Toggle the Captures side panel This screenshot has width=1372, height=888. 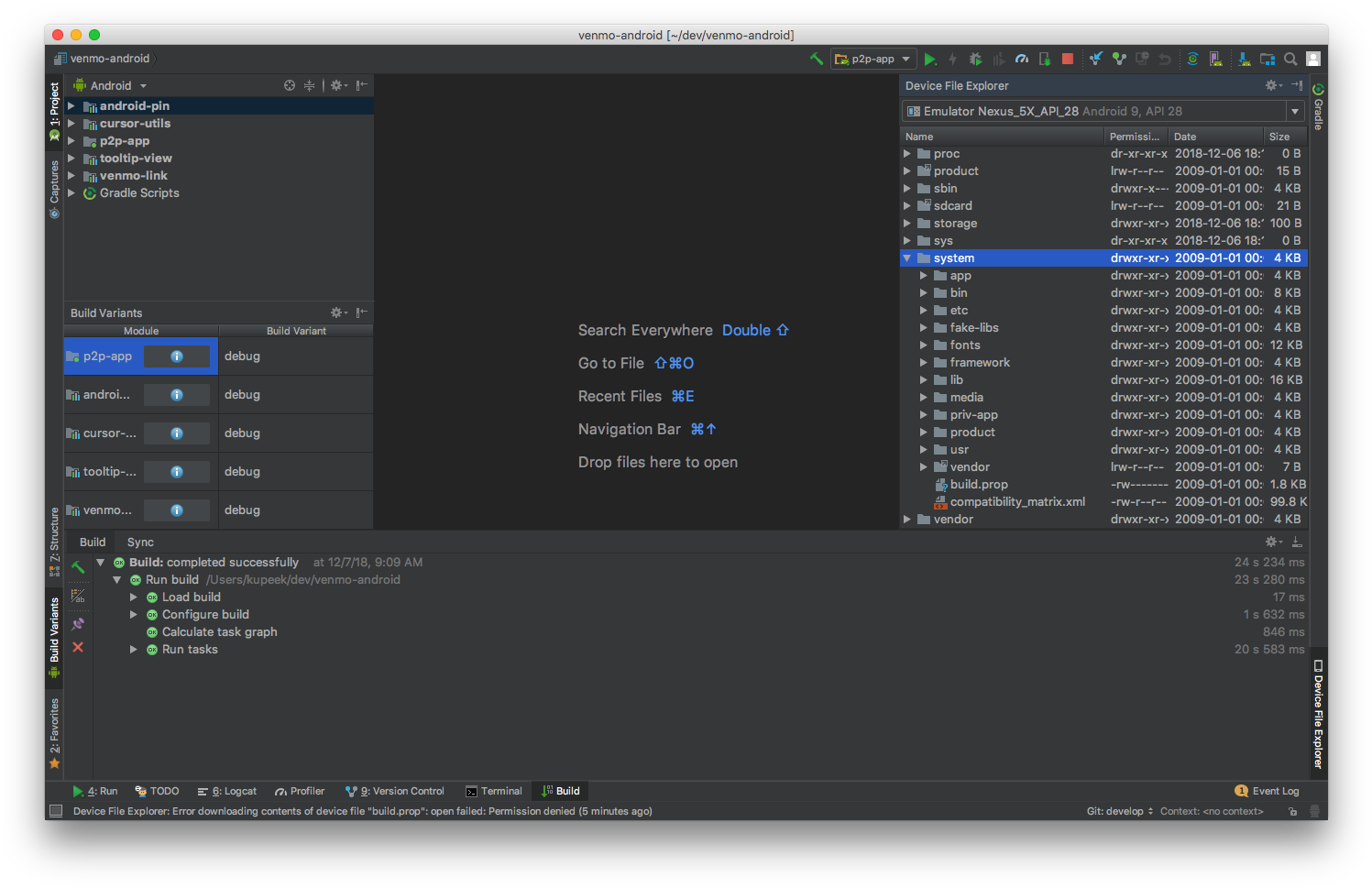pos(54,190)
